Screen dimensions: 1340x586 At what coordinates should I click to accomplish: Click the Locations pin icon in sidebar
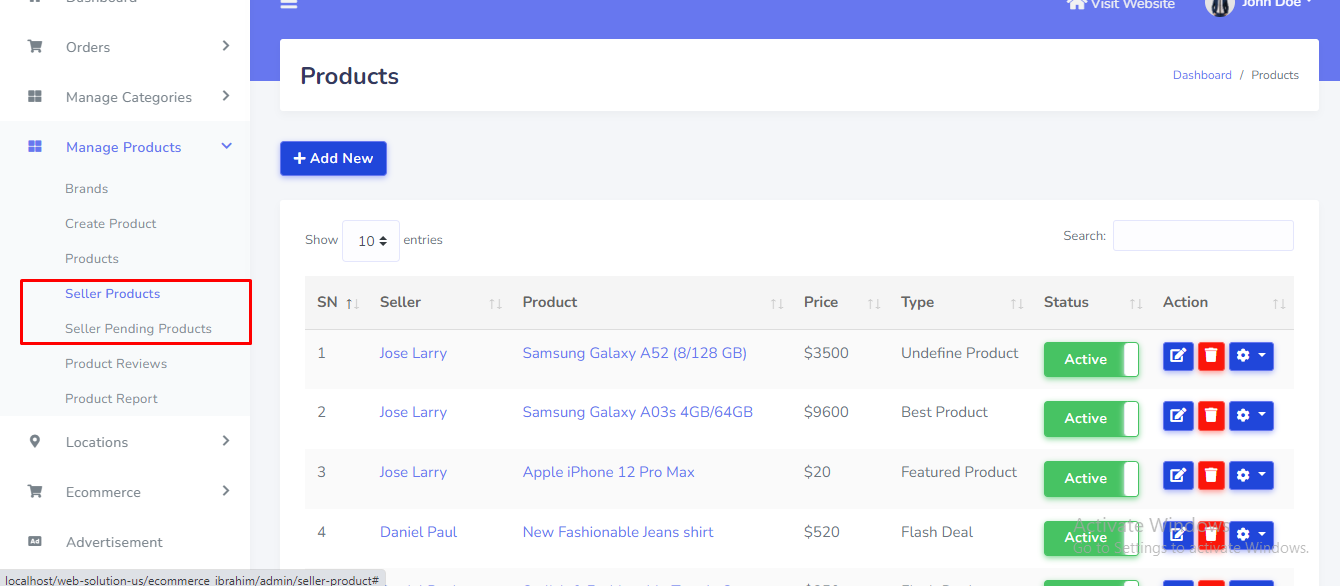35,442
